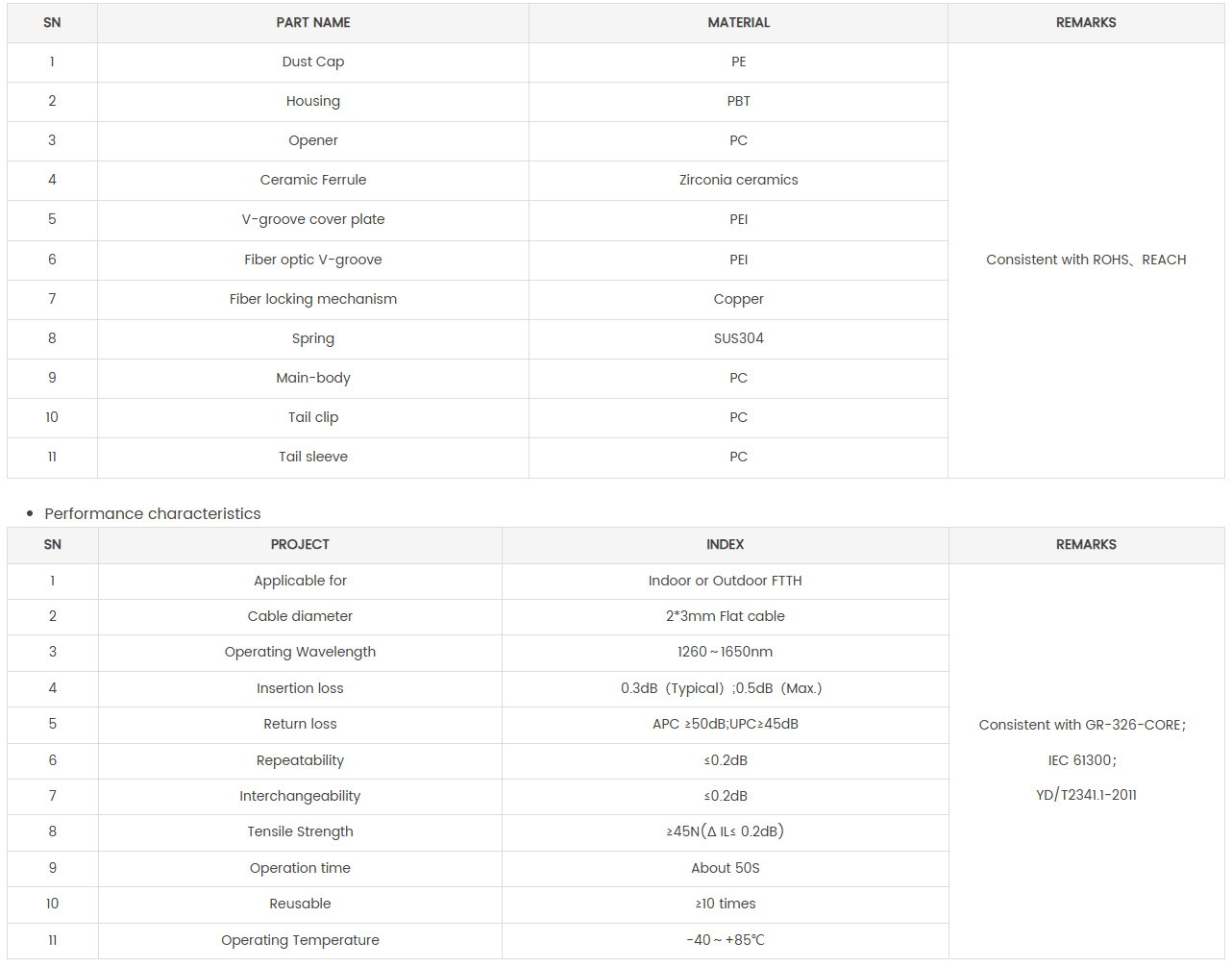This screenshot has width=1232, height=967.
Task: Click the Insertion loss row label
Action: (300, 688)
